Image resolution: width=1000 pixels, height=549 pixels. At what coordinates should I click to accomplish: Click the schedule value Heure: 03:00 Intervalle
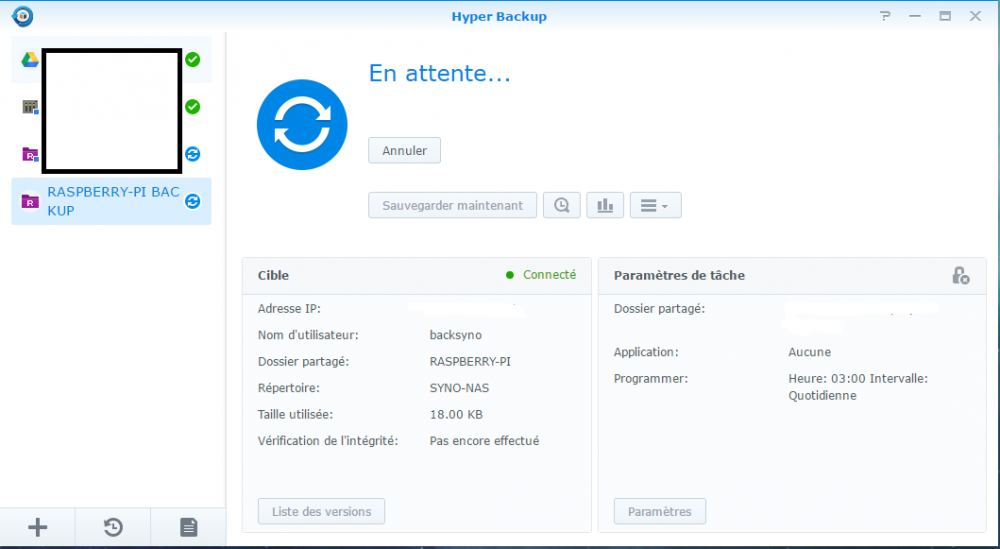tap(858, 379)
